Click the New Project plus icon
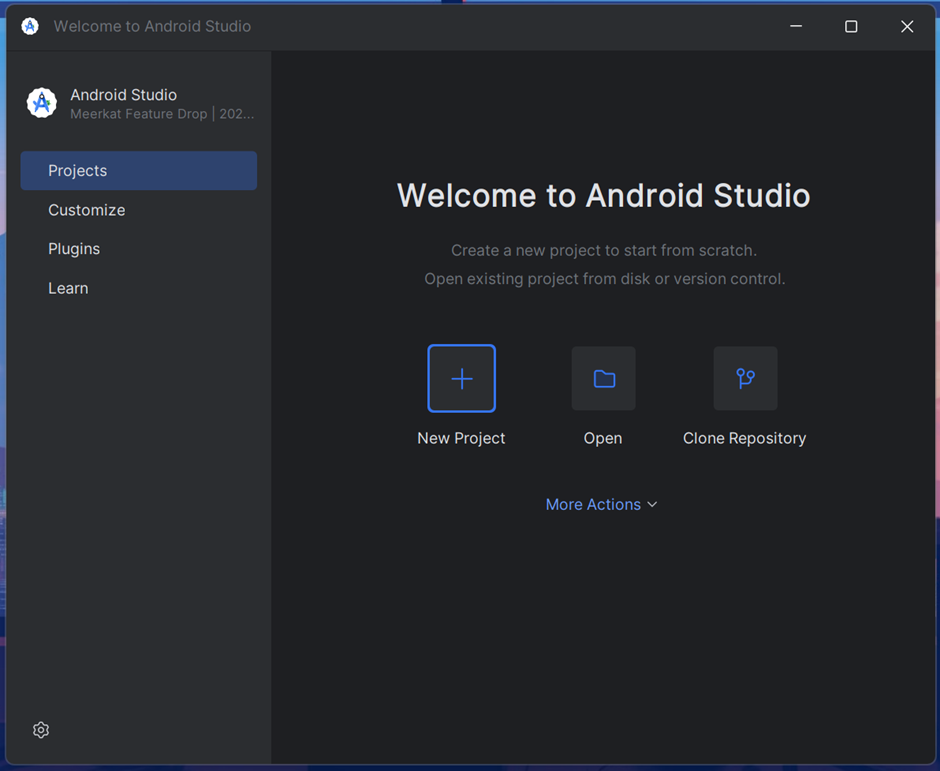 pyautogui.click(x=462, y=378)
